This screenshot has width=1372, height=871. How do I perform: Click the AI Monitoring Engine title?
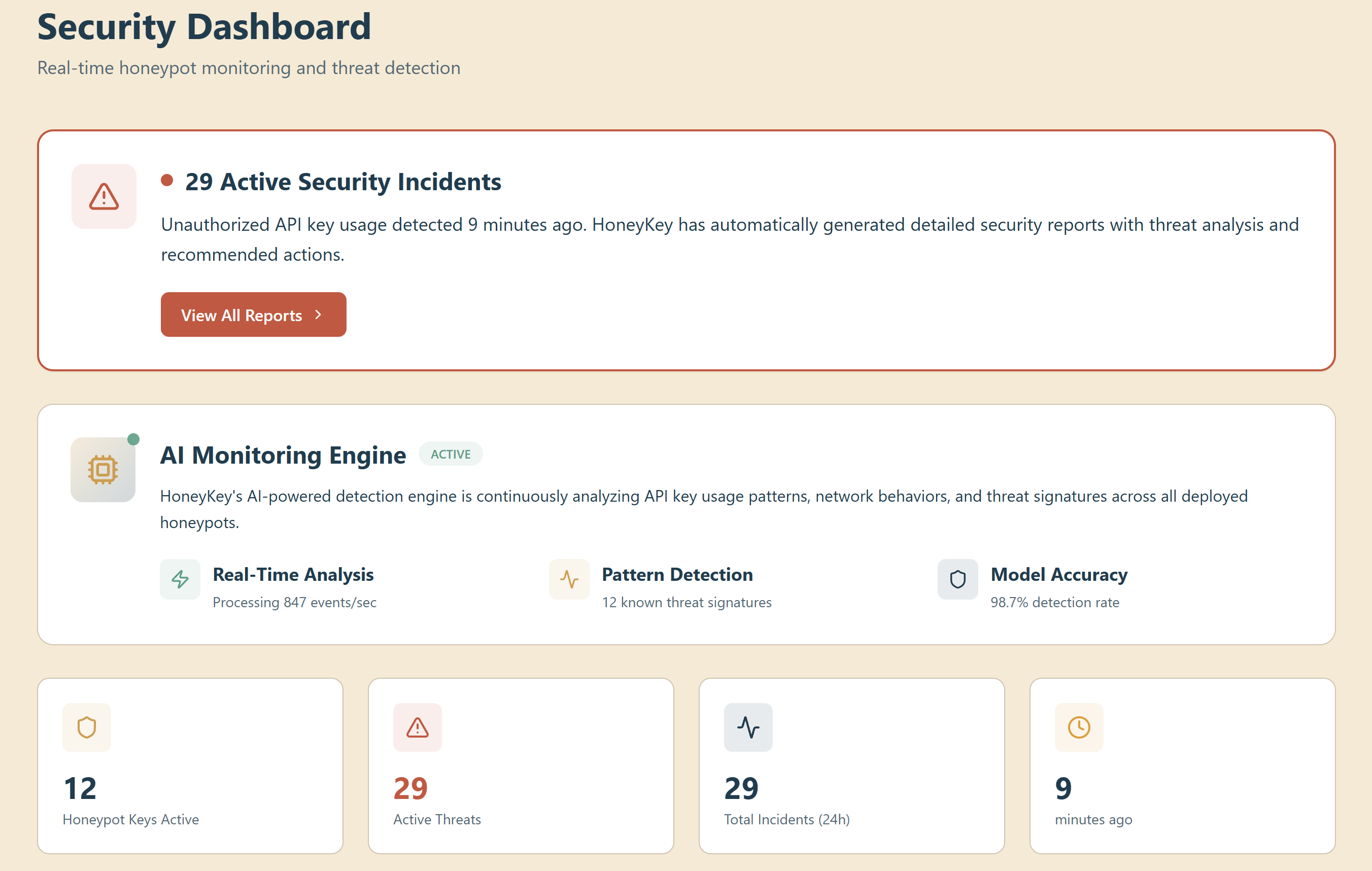pos(283,455)
